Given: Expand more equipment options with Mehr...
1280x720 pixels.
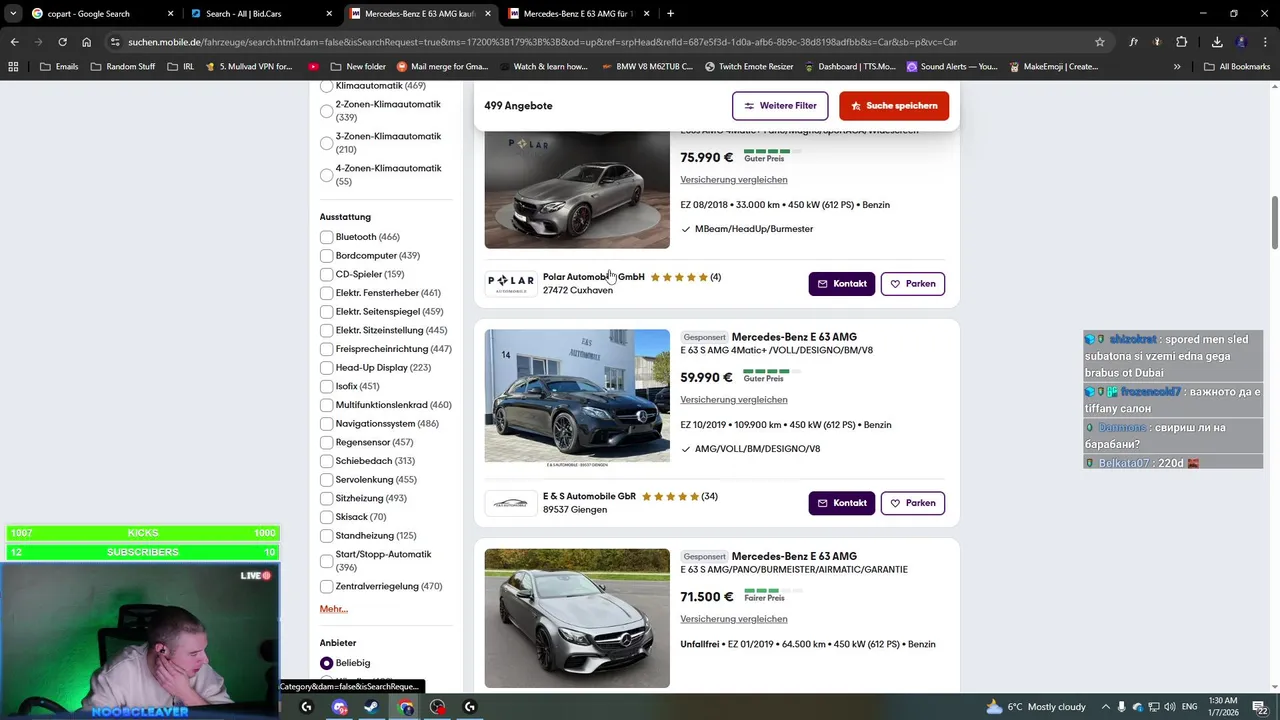Looking at the screenshot, I should coord(334,609).
